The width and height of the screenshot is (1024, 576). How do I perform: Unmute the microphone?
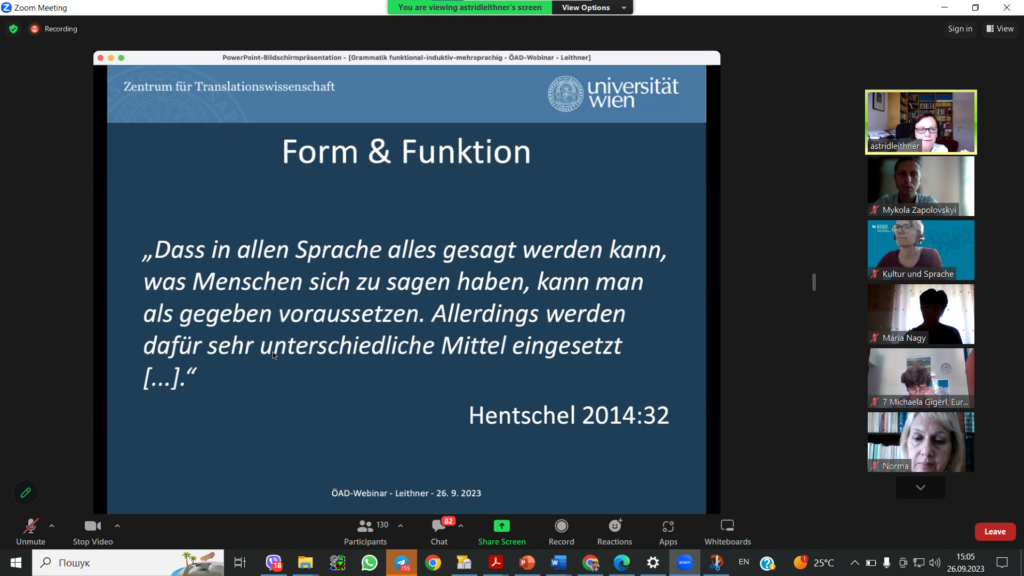30,532
